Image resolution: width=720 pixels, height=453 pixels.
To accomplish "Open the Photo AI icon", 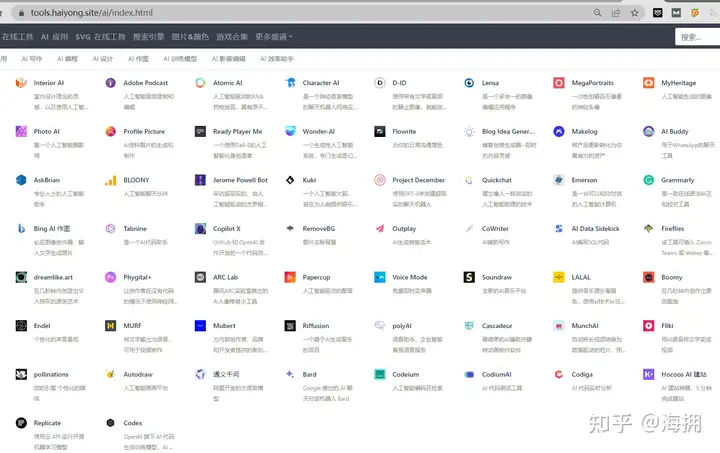I will point(21,131).
